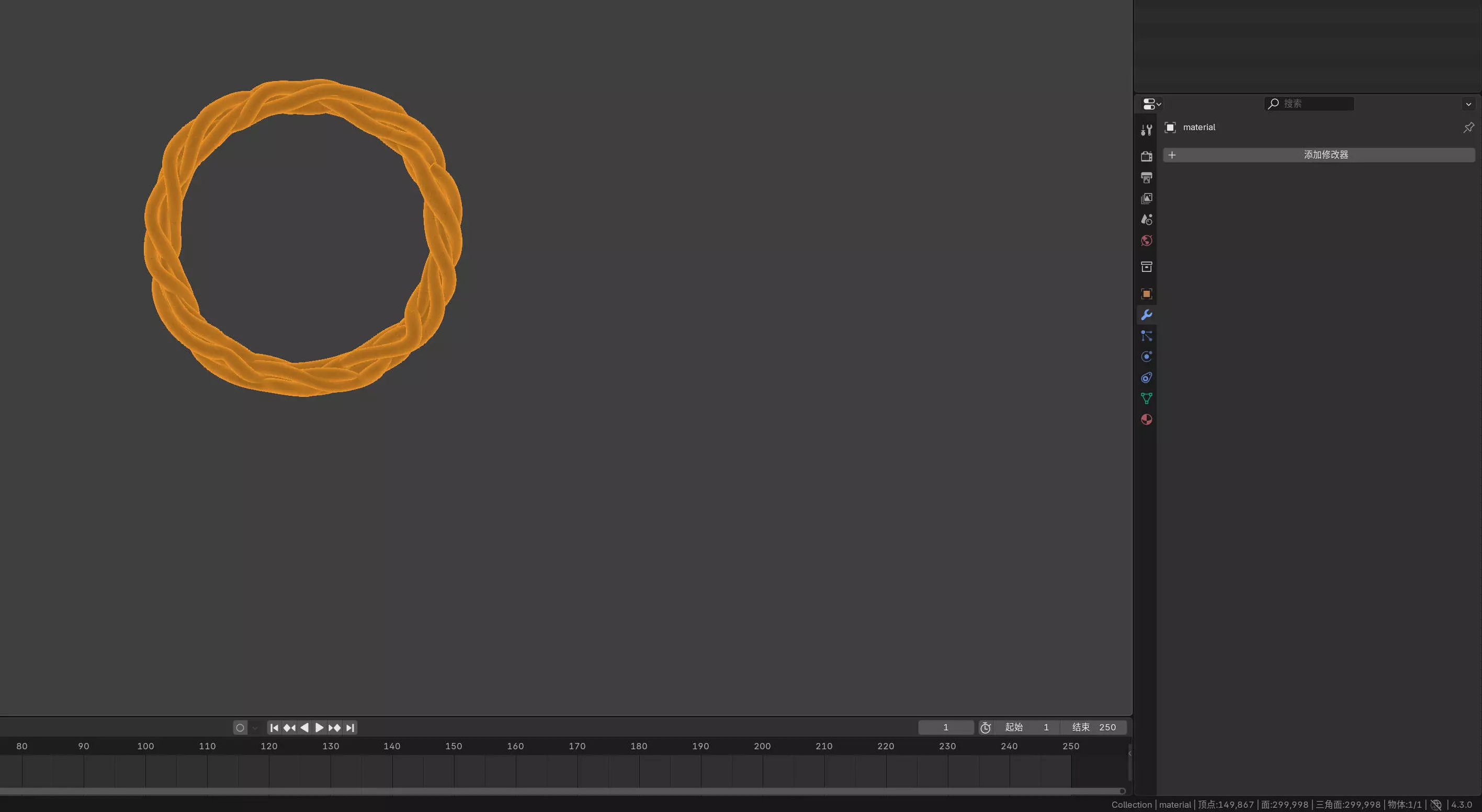Click the 添加修改器 button
Viewport: 1482px width, 812px height.
point(1319,155)
